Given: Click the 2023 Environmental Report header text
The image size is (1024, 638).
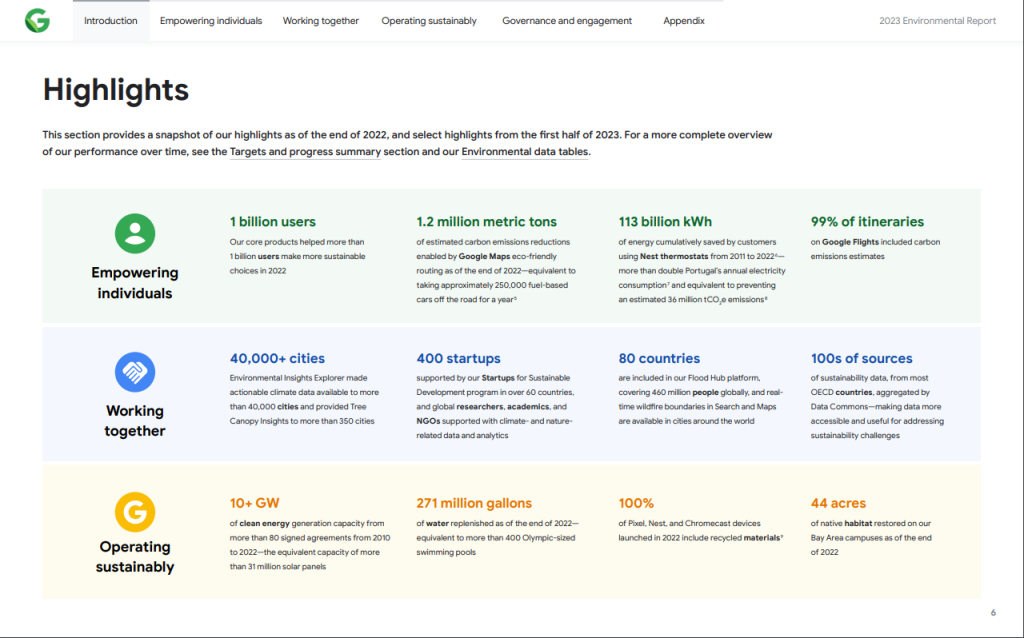Looking at the screenshot, I should pos(937,21).
